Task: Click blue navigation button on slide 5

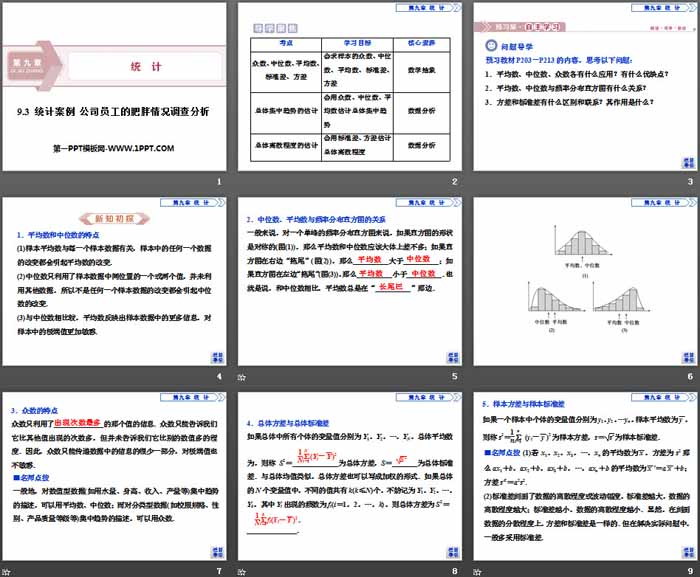Action: [451, 357]
